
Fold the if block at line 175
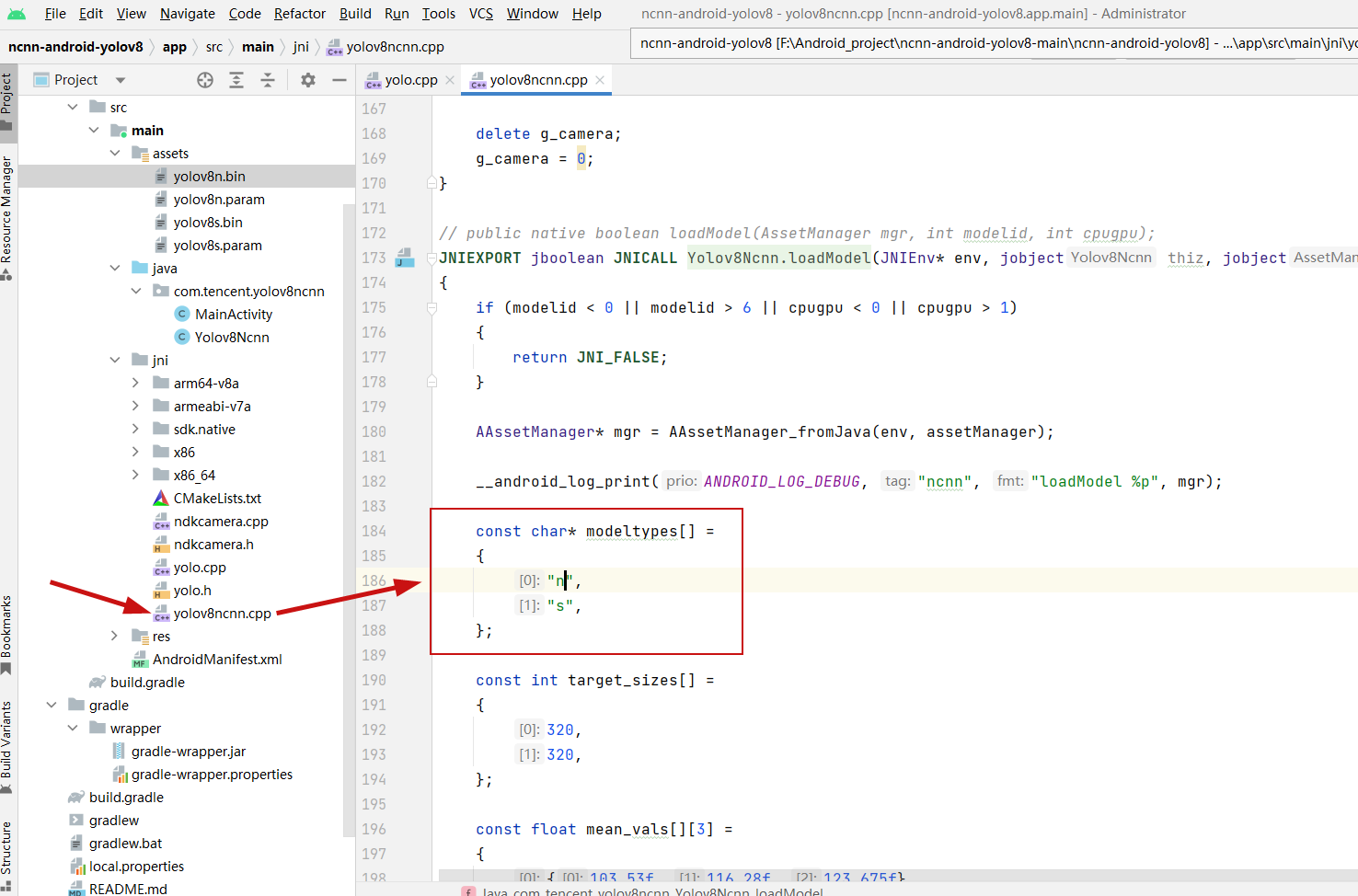432,308
